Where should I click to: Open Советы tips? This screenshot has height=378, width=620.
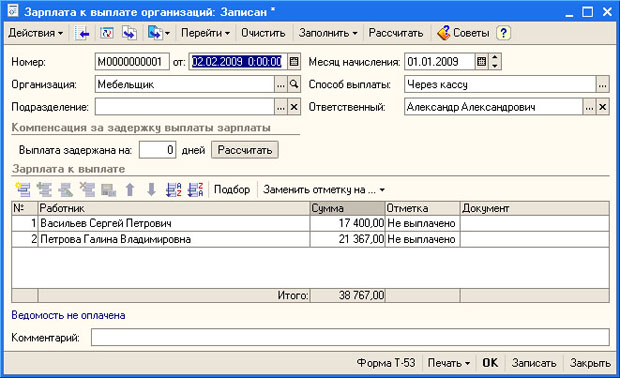click(x=464, y=33)
